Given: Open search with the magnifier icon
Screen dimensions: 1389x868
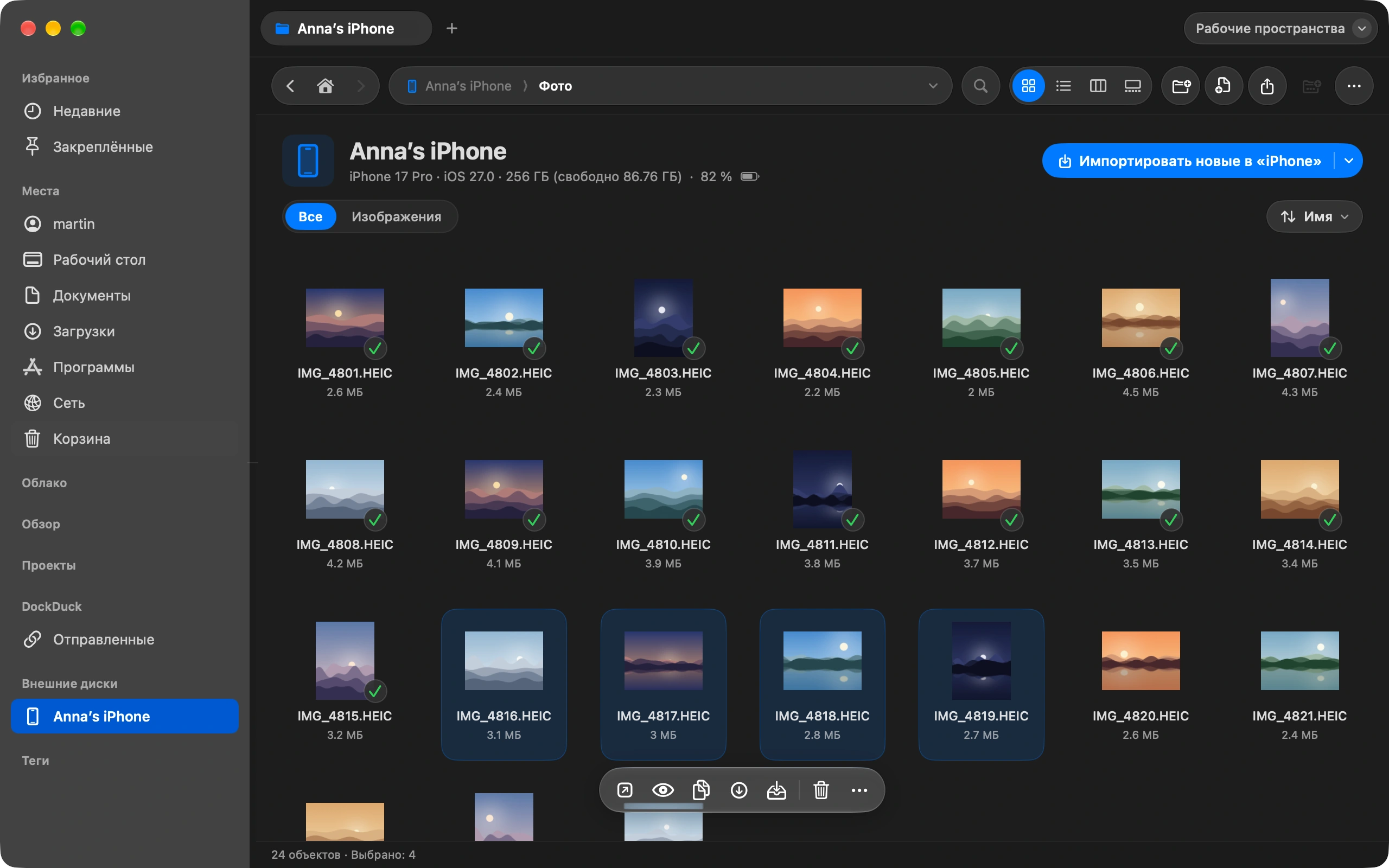Looking at the screenshot, I should click(x=981, y=86).
